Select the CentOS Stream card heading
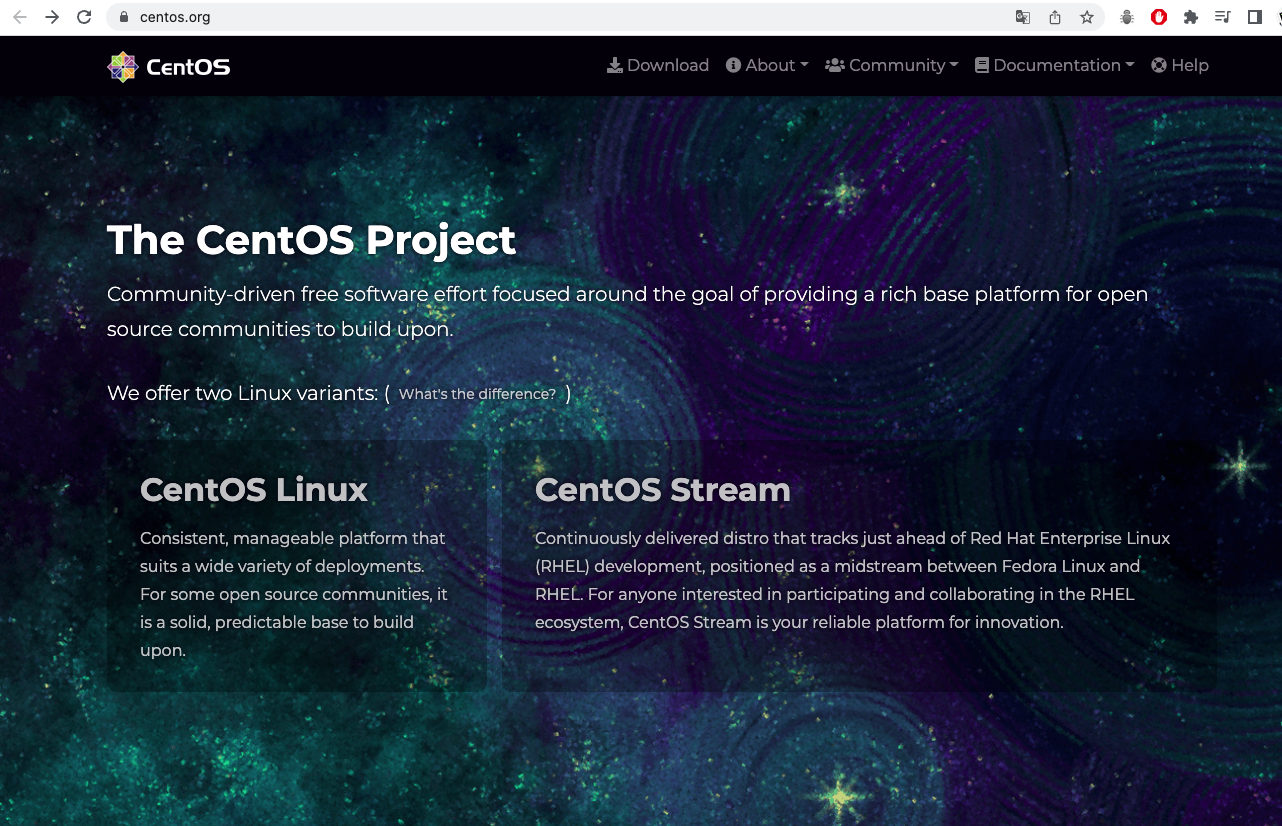Viewport: 1282px width, 826px height. pyautogui.click(x=663, y=490)
